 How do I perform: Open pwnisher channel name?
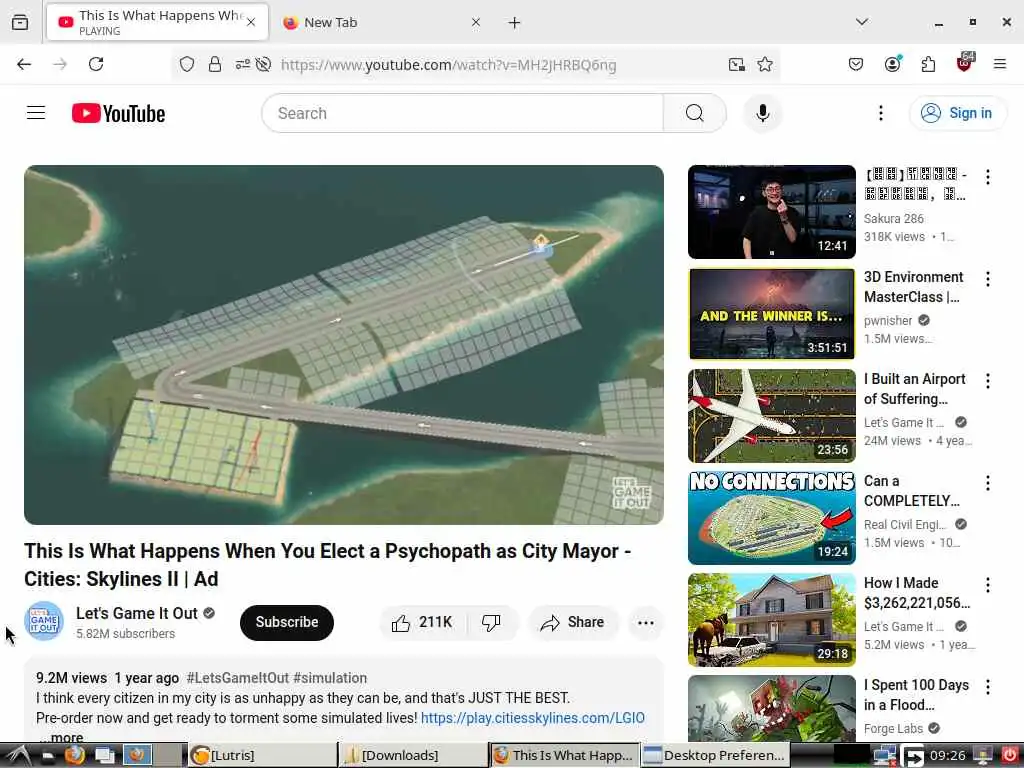click(888, 321)
